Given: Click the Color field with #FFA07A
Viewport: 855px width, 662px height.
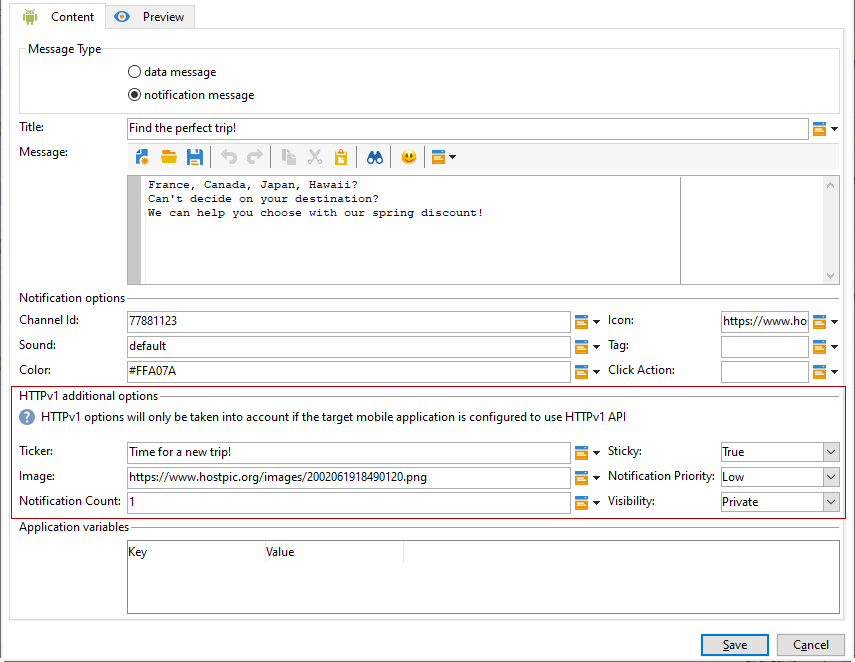Looking at the screenshot, I should coord(349,371).
